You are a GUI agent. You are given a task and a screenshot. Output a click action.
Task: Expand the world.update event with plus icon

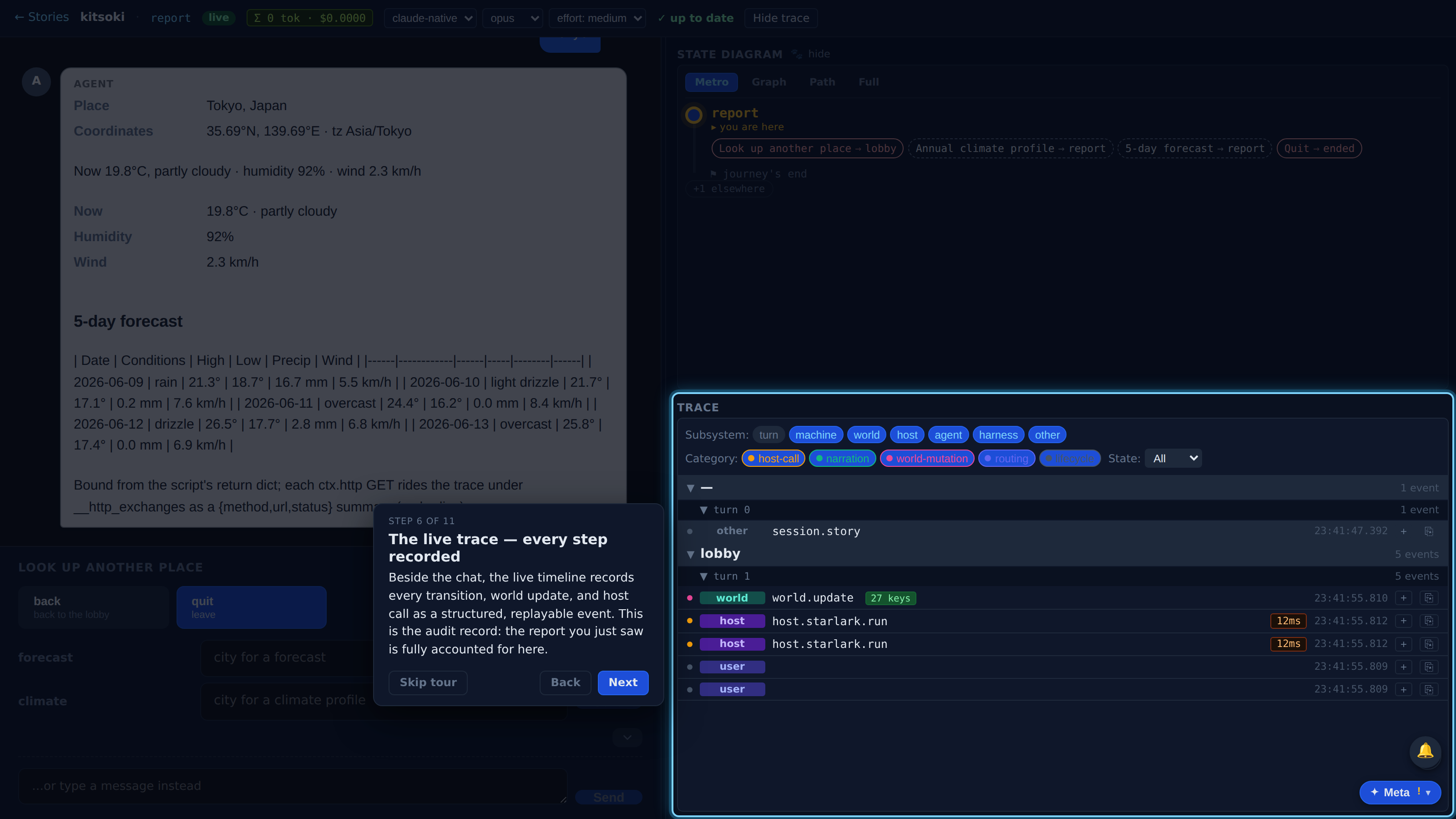(1403, 598)
